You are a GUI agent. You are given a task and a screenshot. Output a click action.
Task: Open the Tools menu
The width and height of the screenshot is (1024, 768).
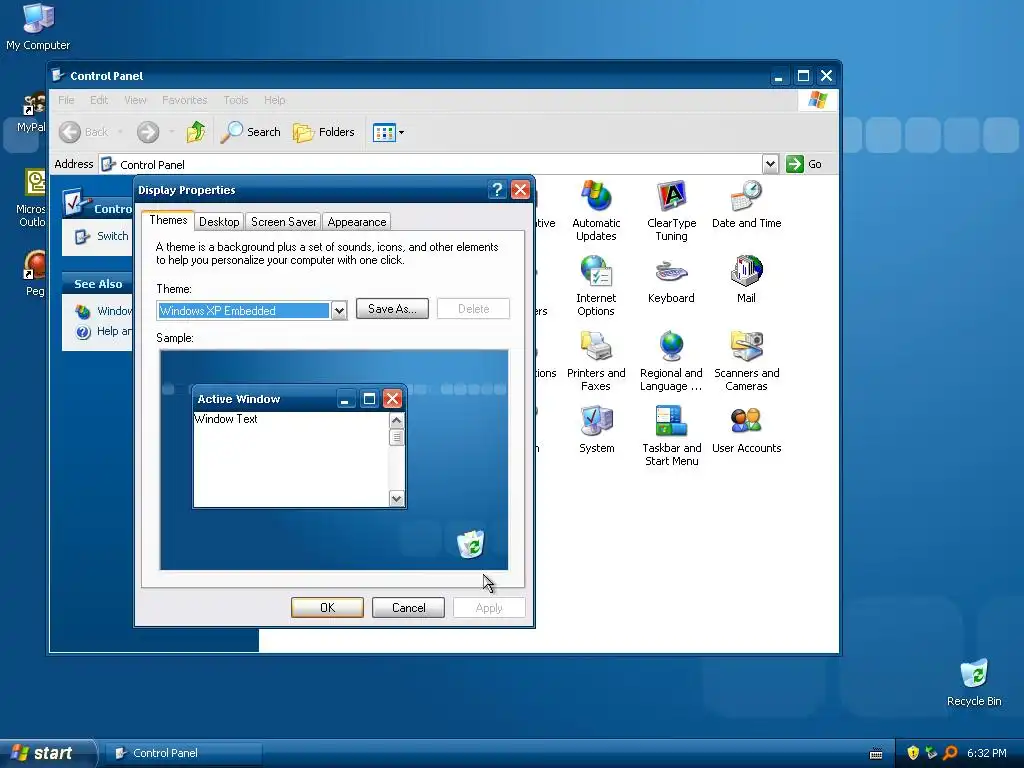pyautogui.click(x=235, y=100)
